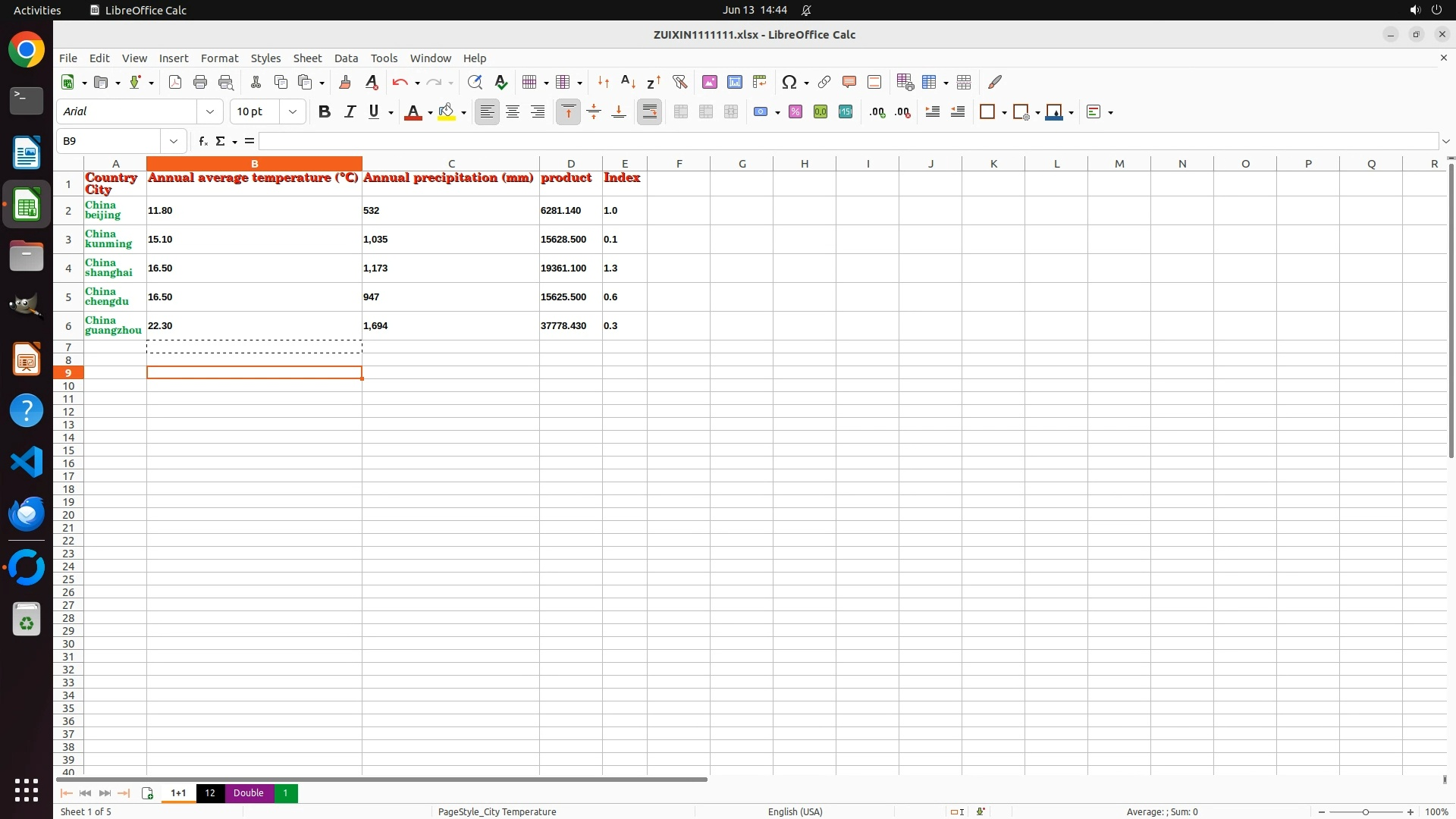Viewport: 1456px width, 819px height.
Task: Click the formula input line
Action: coord(848,141)
